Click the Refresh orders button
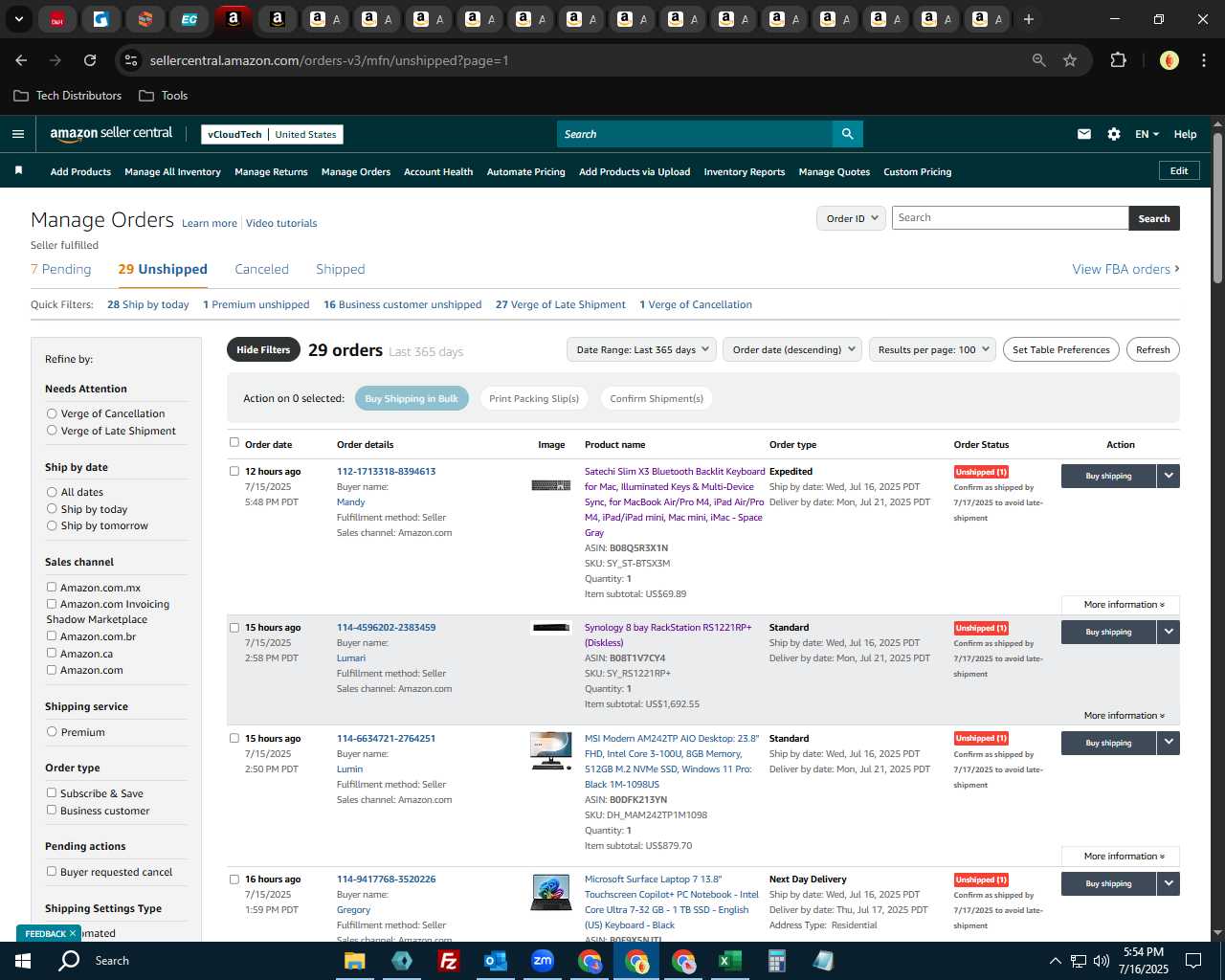This screenshot has height=980, width=1225. click(x=1152, y=349)
